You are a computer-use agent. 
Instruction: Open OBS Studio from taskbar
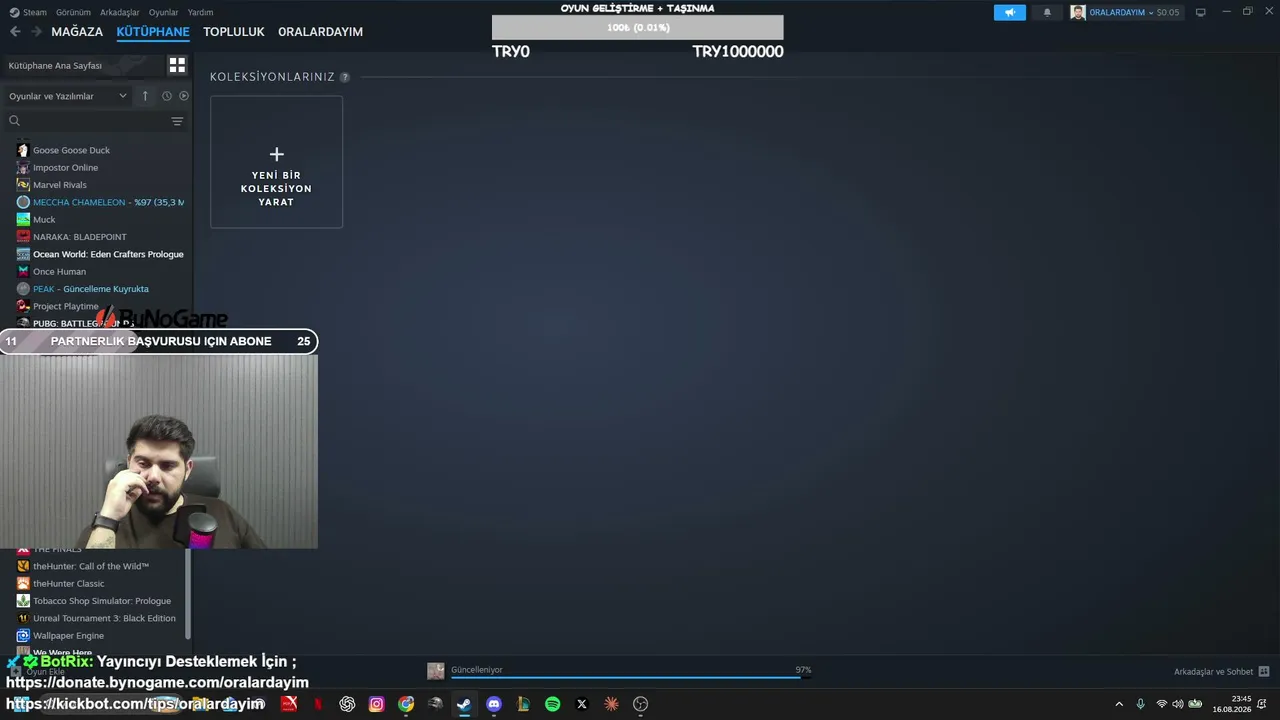(x=641, y=704)
